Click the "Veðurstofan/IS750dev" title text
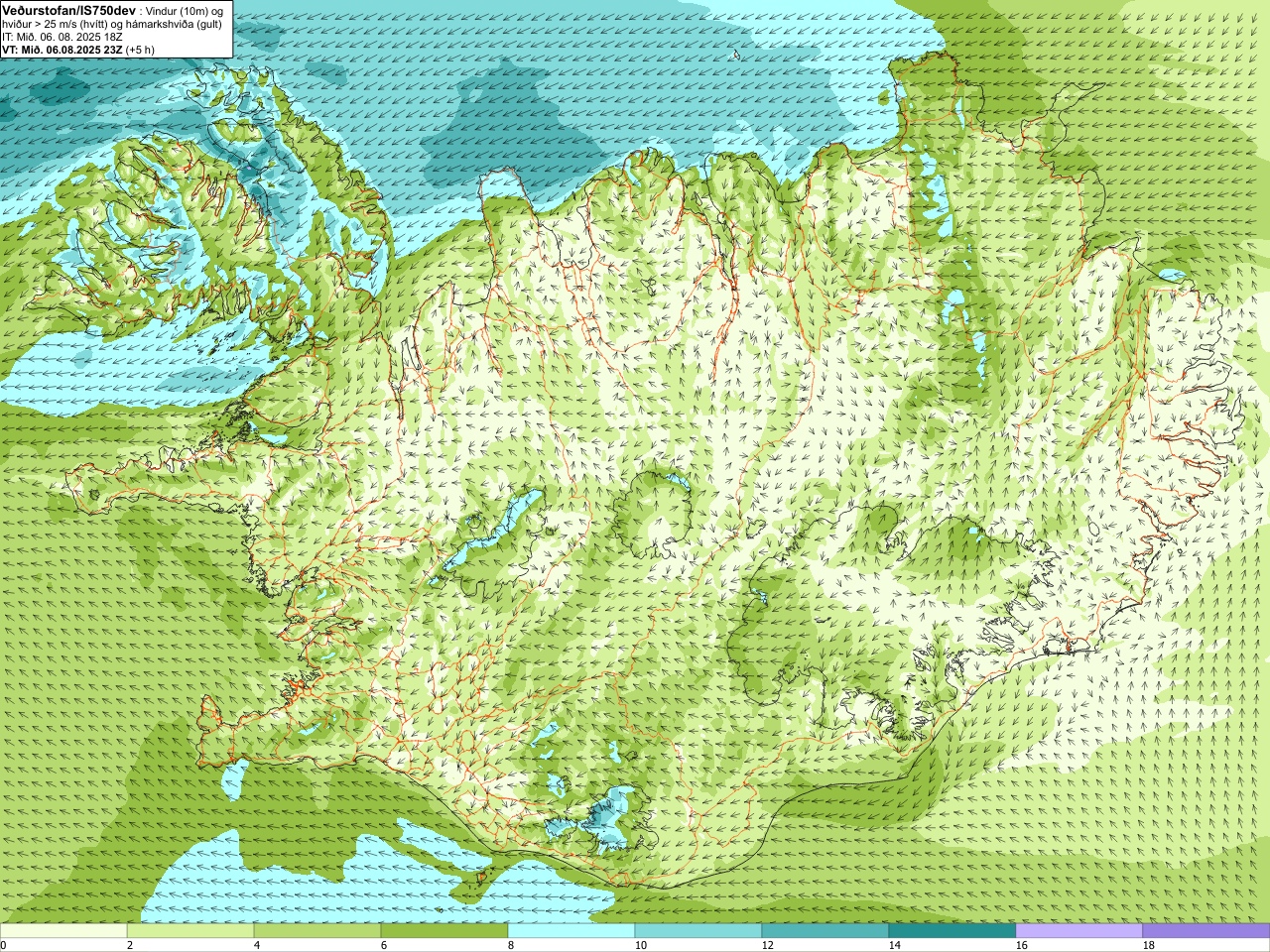 tap(69, 9)
